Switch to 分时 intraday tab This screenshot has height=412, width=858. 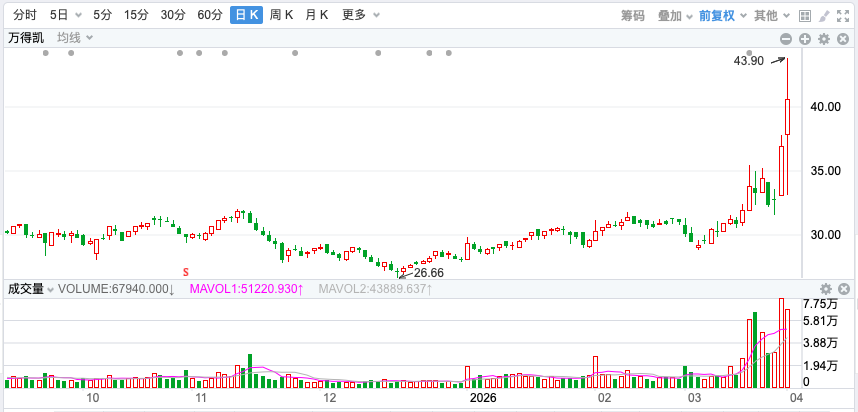[x=25, y=15]
